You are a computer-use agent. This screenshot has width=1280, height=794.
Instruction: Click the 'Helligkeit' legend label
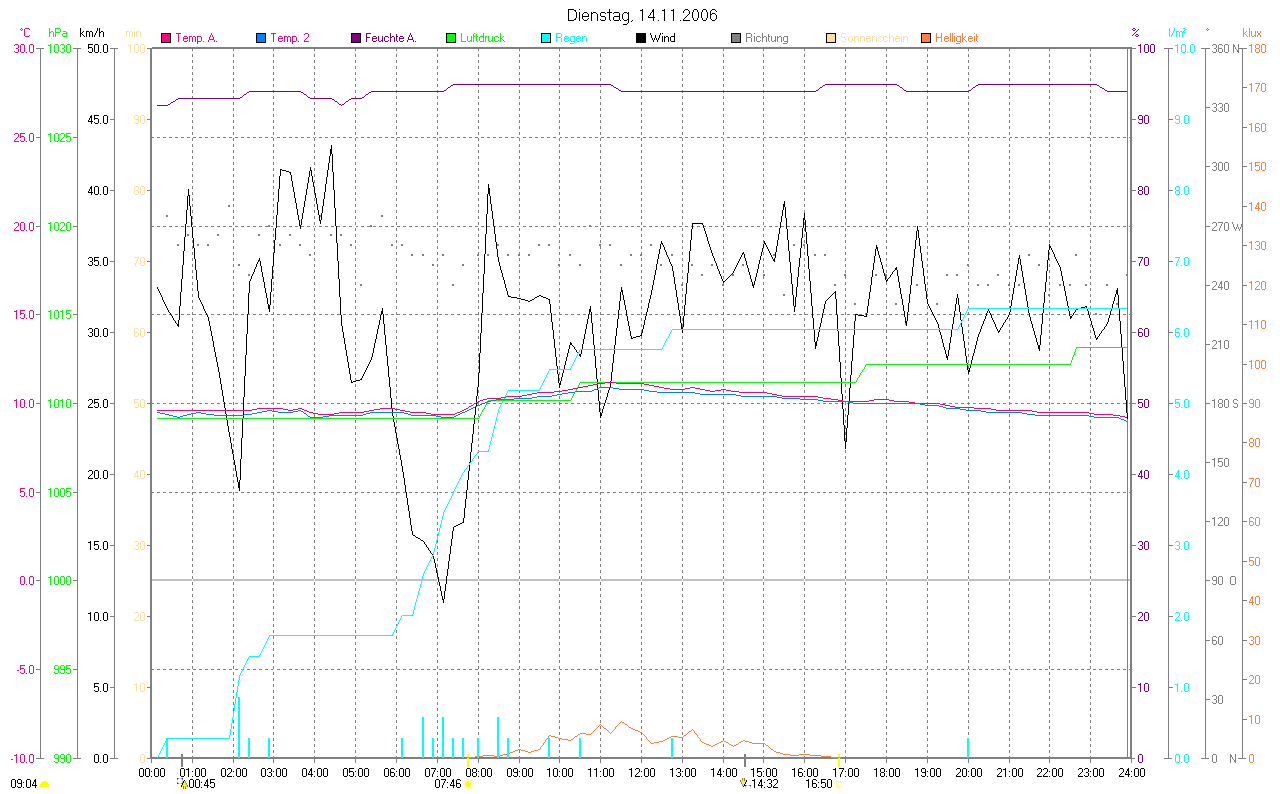956,38
